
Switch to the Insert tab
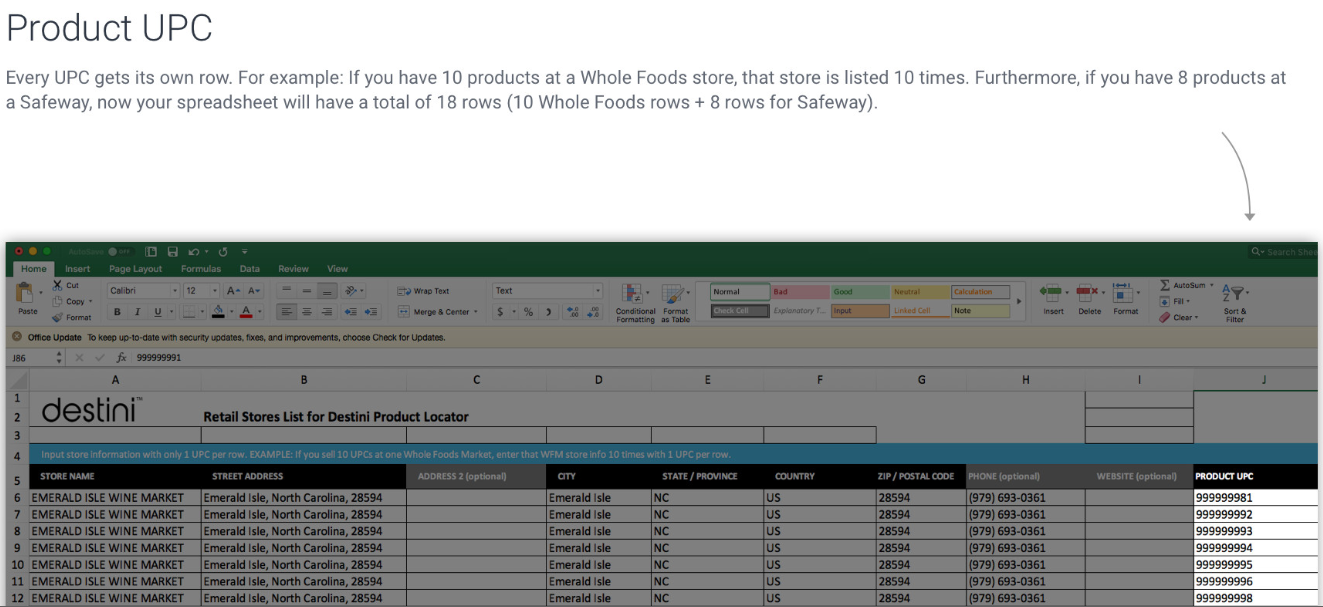point(77,269)
